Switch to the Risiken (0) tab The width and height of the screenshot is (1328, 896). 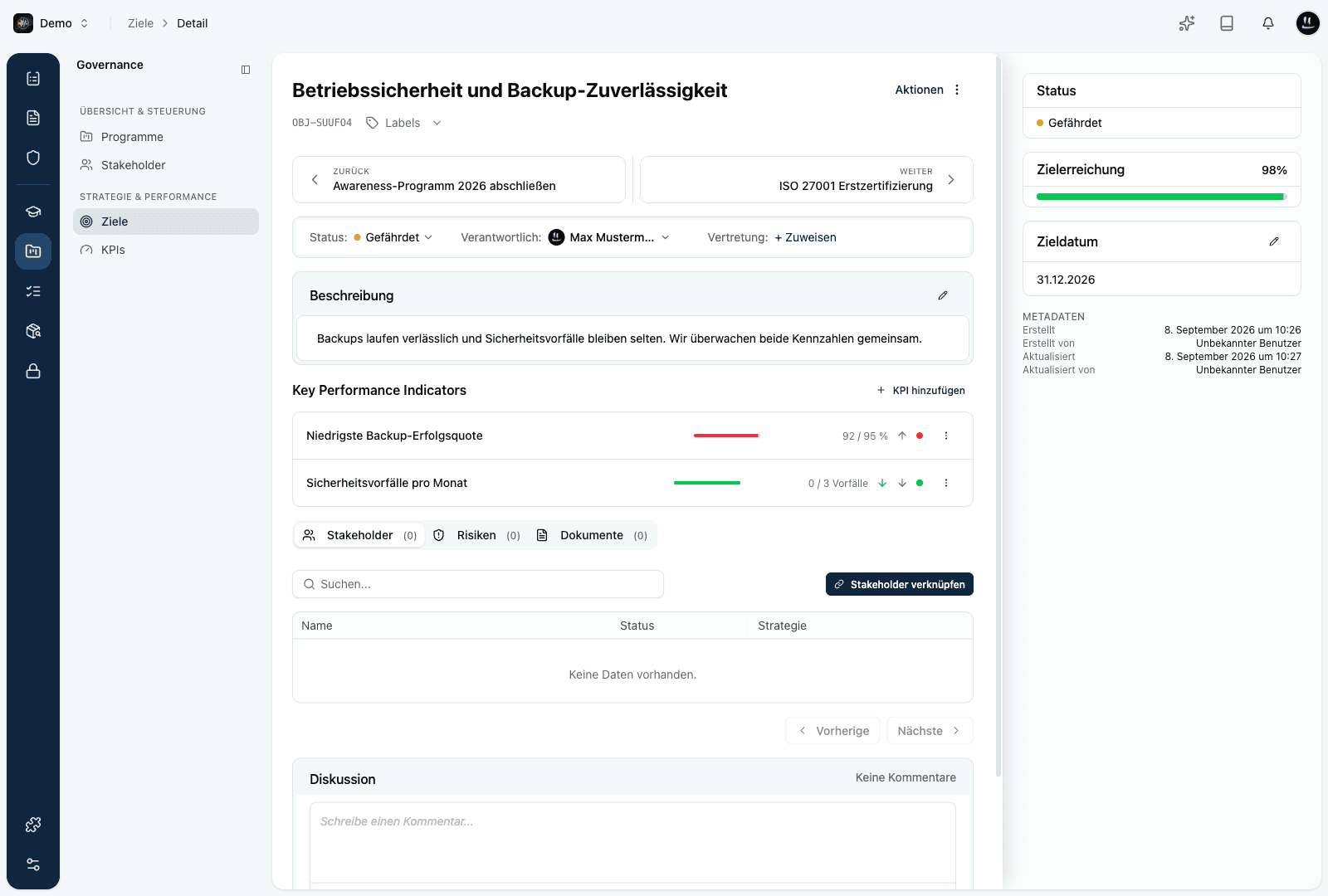point(477,535)
